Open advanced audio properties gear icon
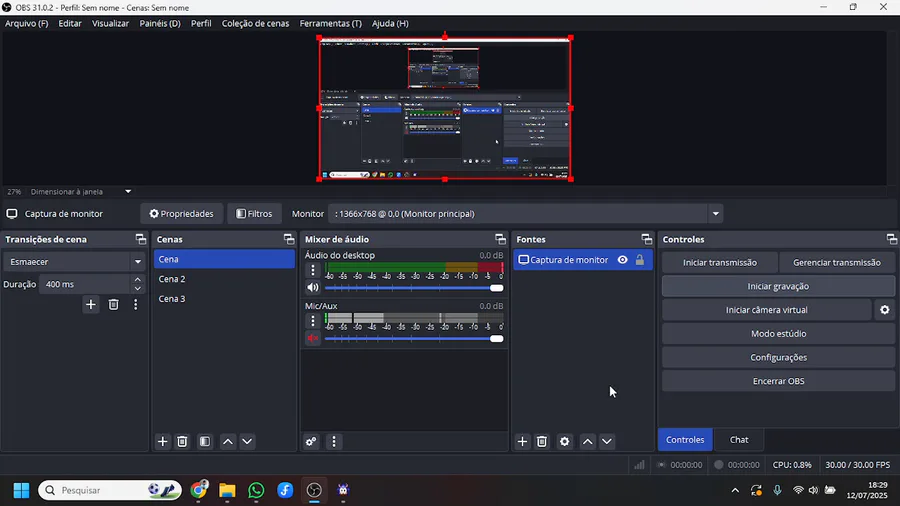Screen dimensions: 900x506 click(311, 441)
